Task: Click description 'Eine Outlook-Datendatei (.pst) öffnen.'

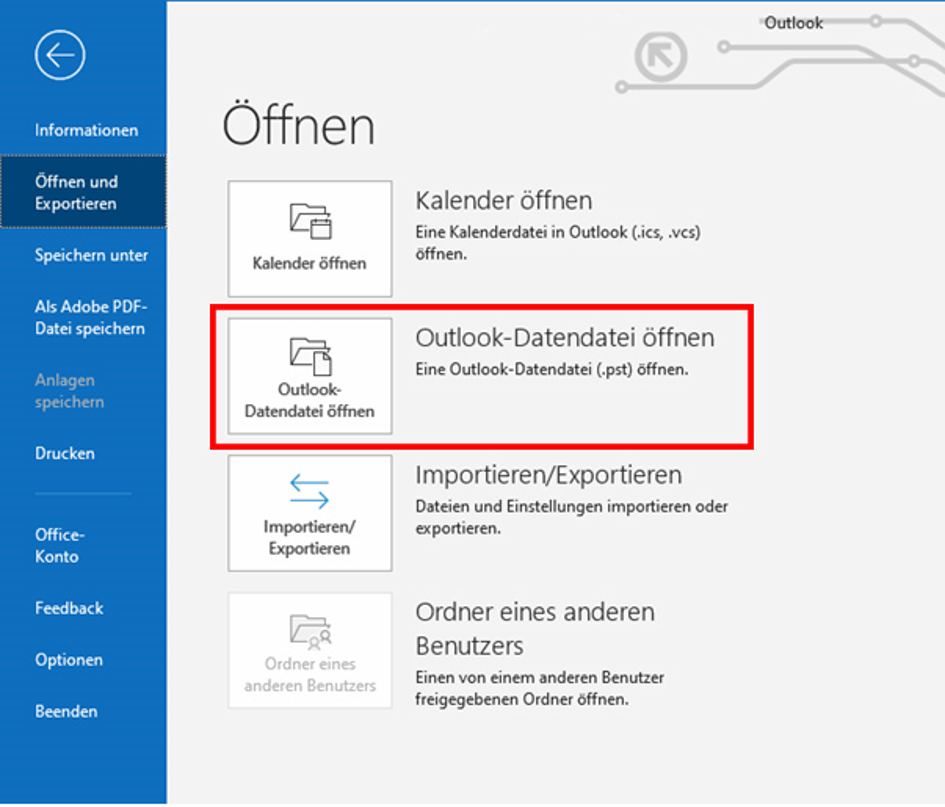Action: click(x=551, y=369)
